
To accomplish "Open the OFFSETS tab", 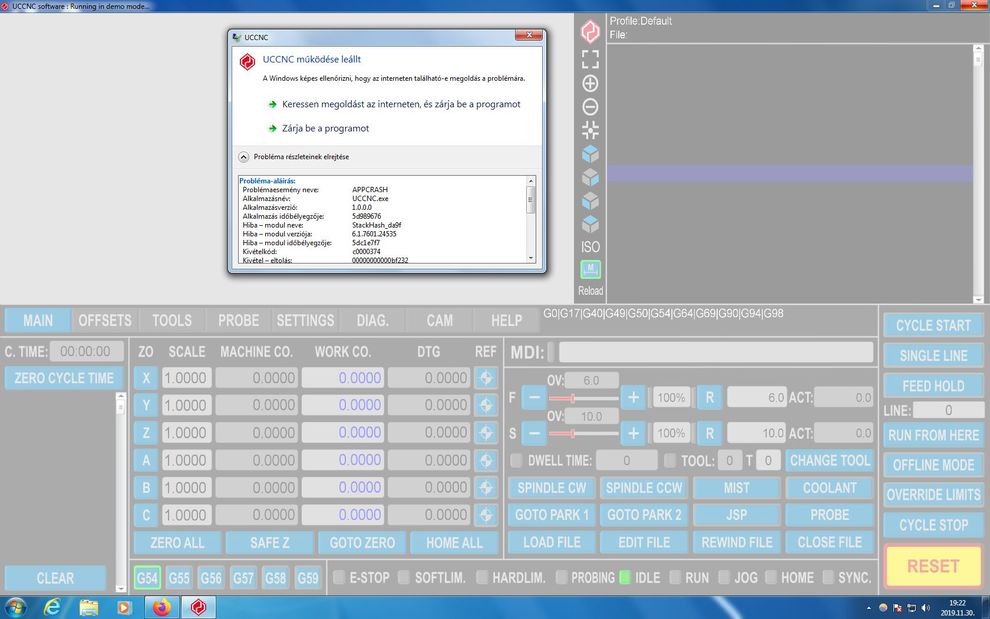I will 105,321.
